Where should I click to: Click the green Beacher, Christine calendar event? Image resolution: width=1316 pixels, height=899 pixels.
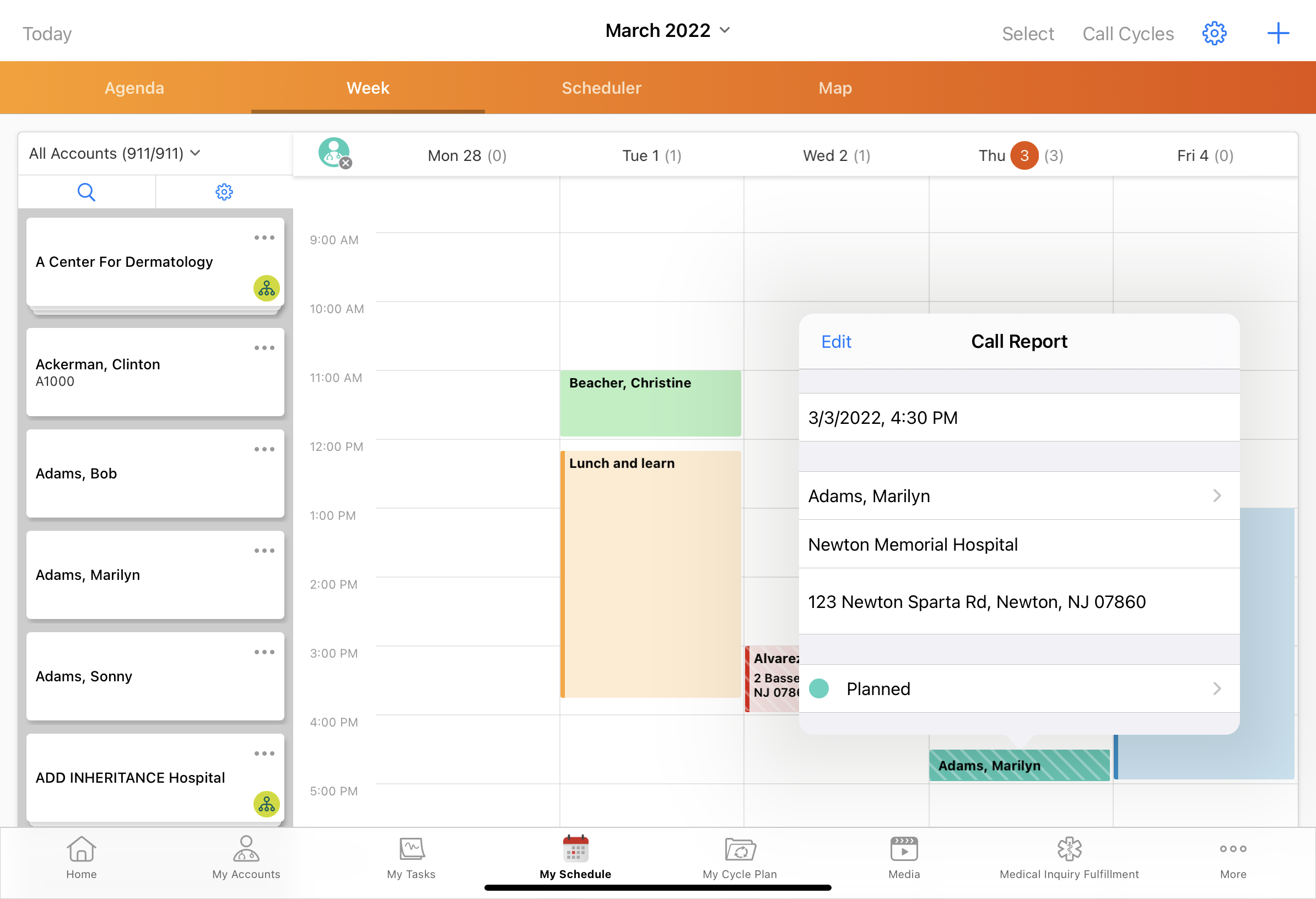650,403
